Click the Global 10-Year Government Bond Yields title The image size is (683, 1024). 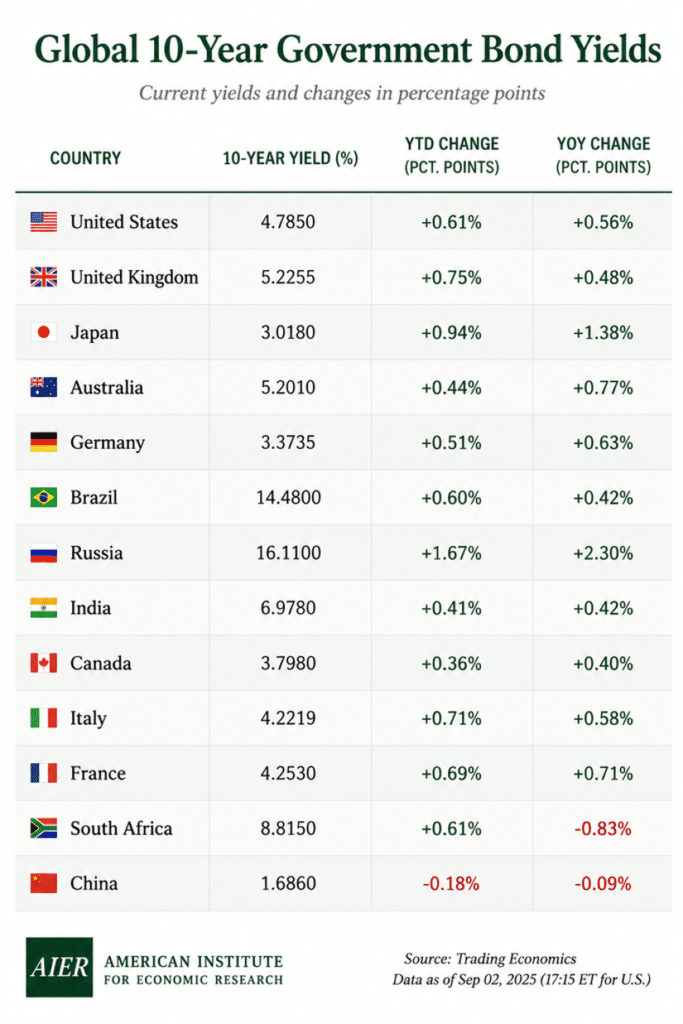click(x=348, y=49)
